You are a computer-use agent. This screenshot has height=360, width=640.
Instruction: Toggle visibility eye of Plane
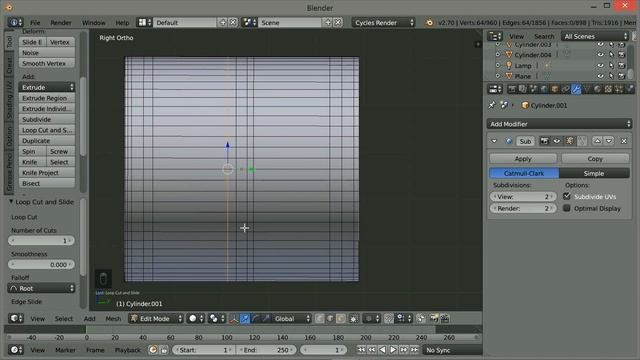(x=600, y=76)
